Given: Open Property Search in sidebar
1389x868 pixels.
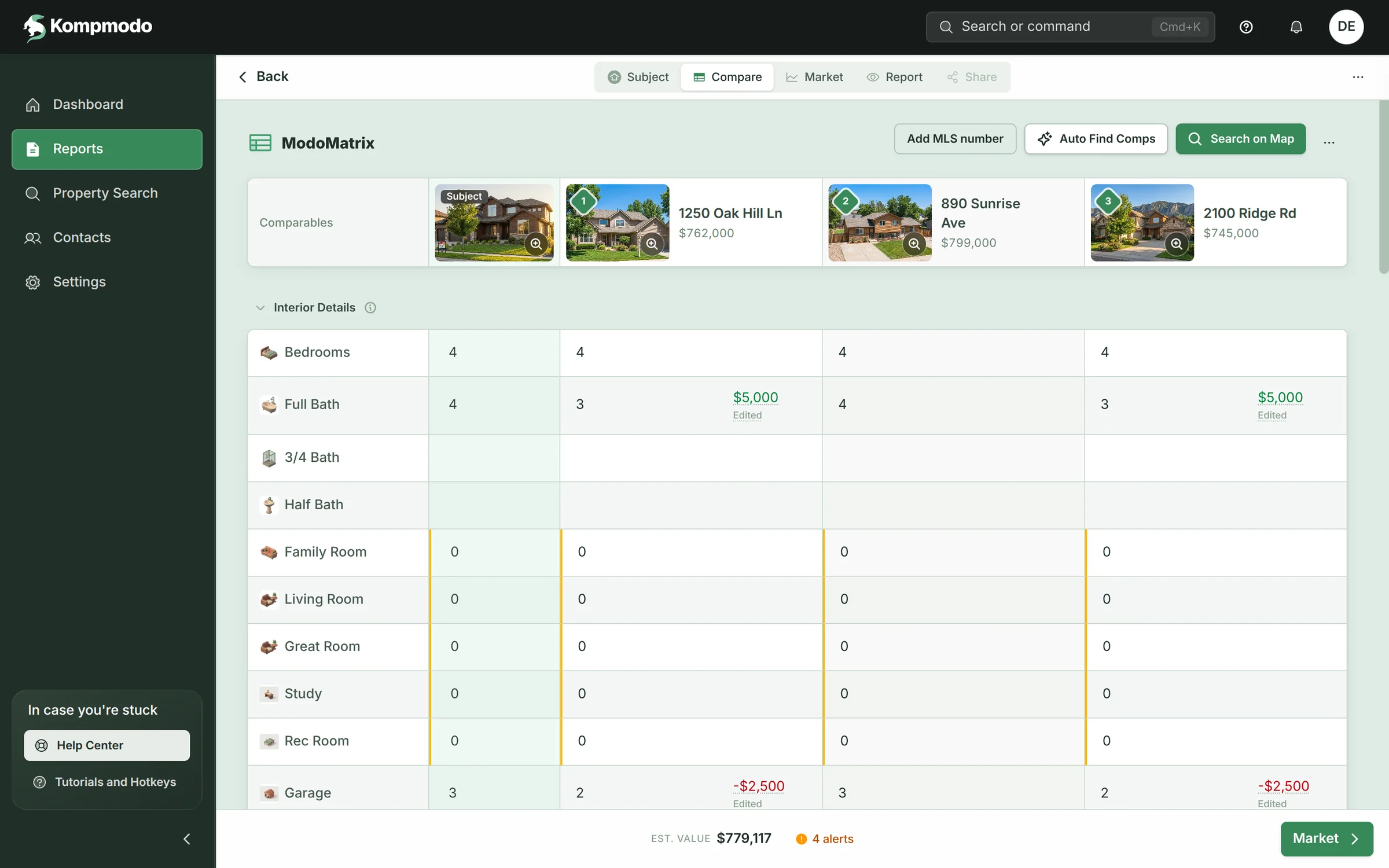Looking at the screenshot, I should (107, 193).
